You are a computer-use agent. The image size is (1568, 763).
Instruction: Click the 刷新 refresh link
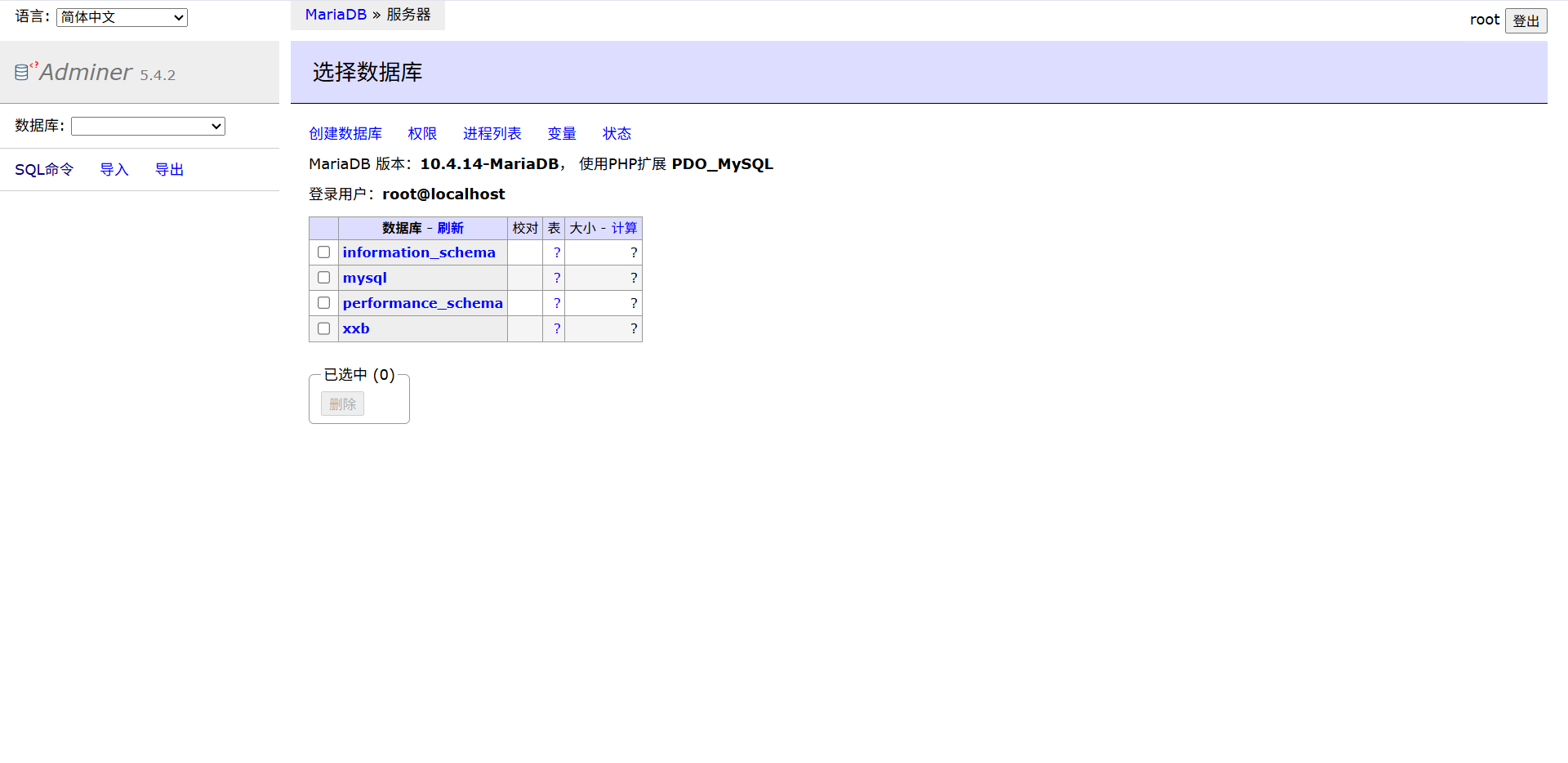click(451, 228)
